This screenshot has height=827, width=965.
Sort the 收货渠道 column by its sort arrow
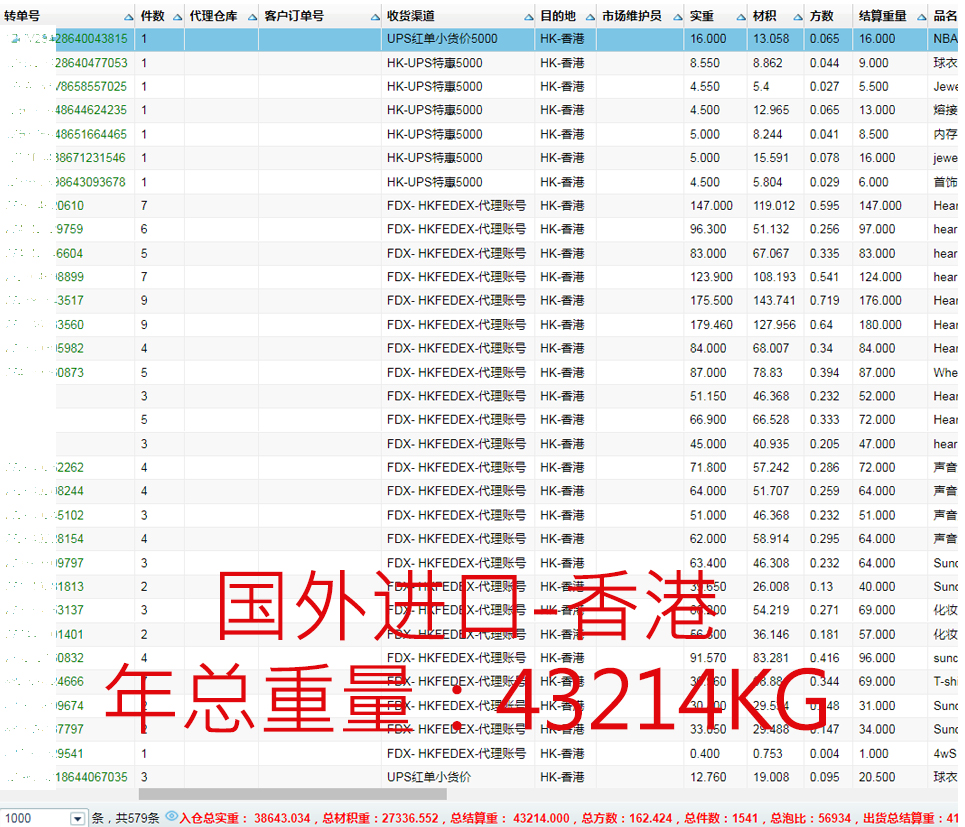coord(528,15)
